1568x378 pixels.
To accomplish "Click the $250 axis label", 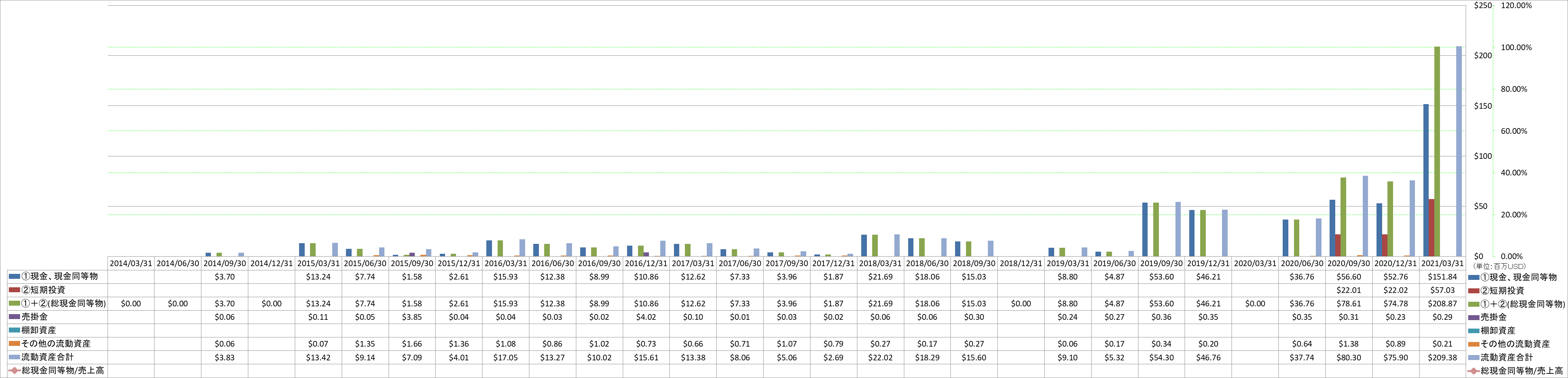I will coord(1483,6).
